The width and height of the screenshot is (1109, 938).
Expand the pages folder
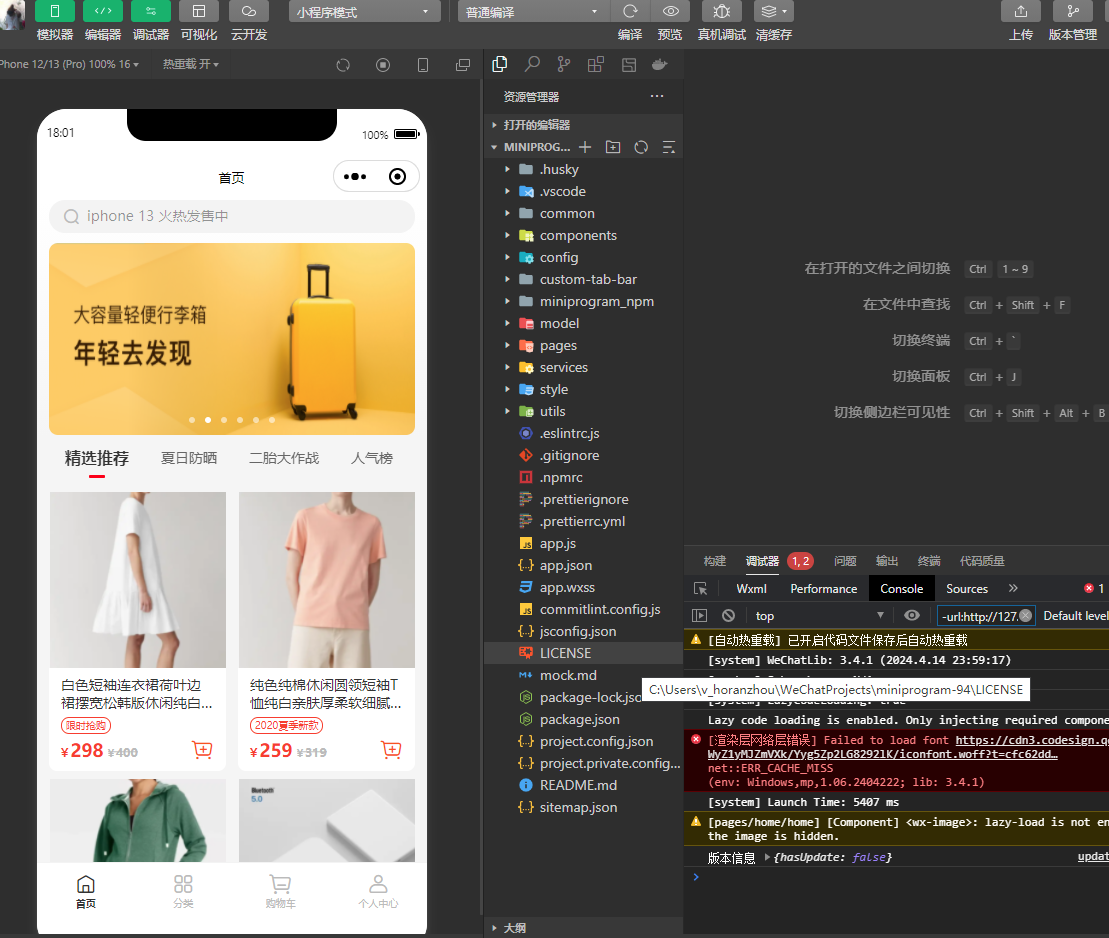[x=583, y=346]
